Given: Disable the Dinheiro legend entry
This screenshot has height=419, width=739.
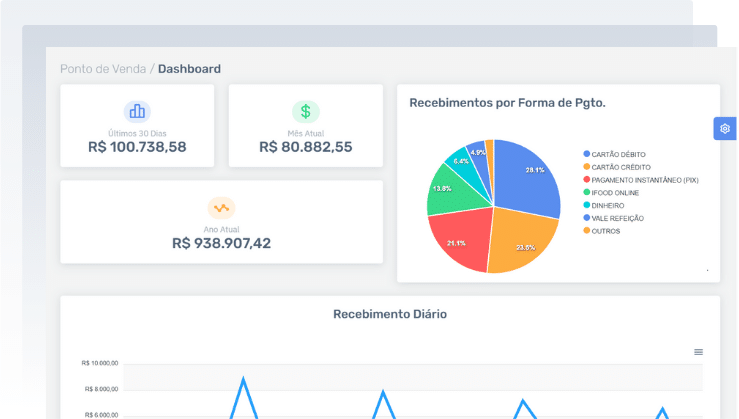Looking at the screenshot, I should click(607, 205).
